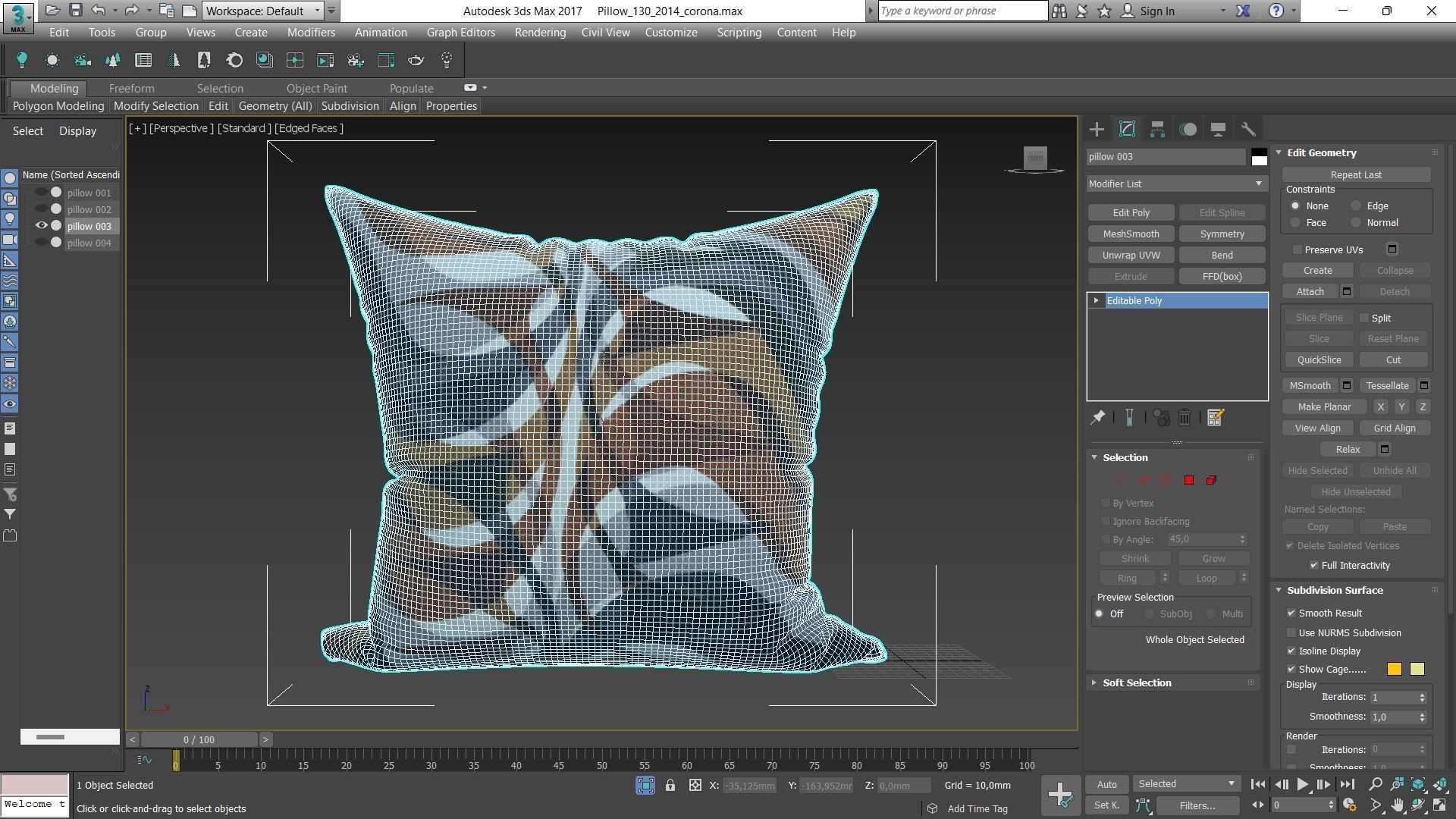1456x819 pixels.
Task: Expand the Soft Selection rollout
Action: [1137, 683]
